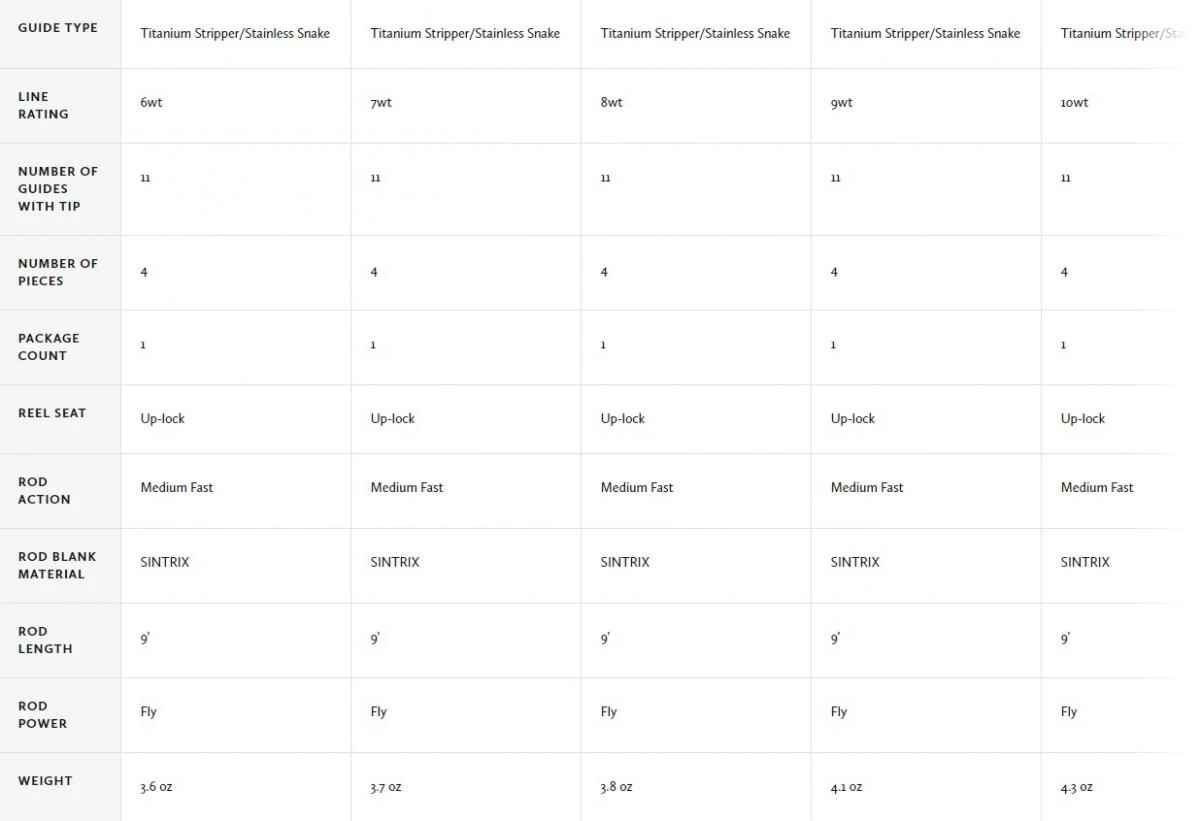
Task: Click Medium Fast in the 8wt column
Action: [x=637, y=488]
